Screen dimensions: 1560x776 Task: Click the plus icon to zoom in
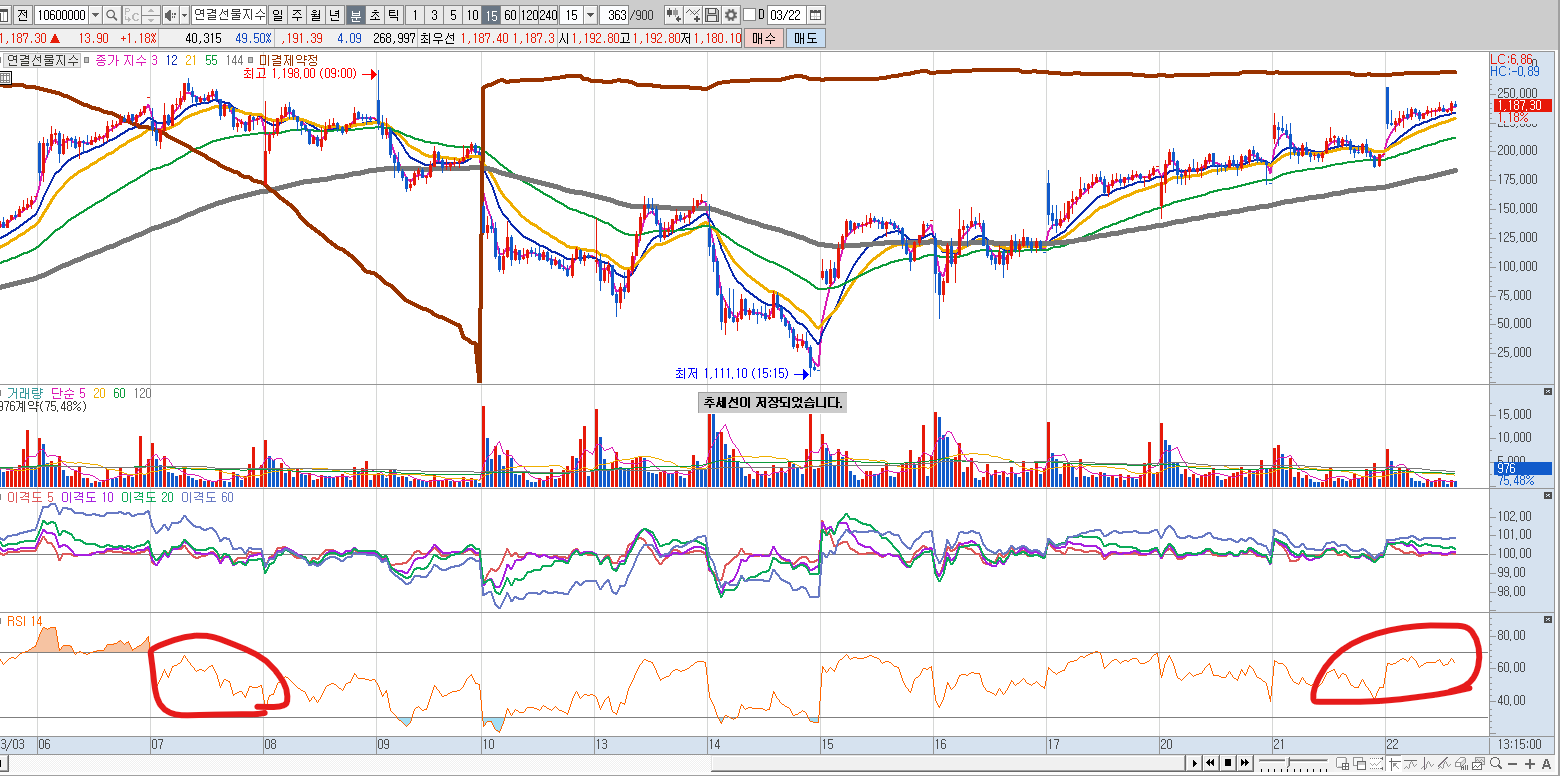coord(1529,764)
